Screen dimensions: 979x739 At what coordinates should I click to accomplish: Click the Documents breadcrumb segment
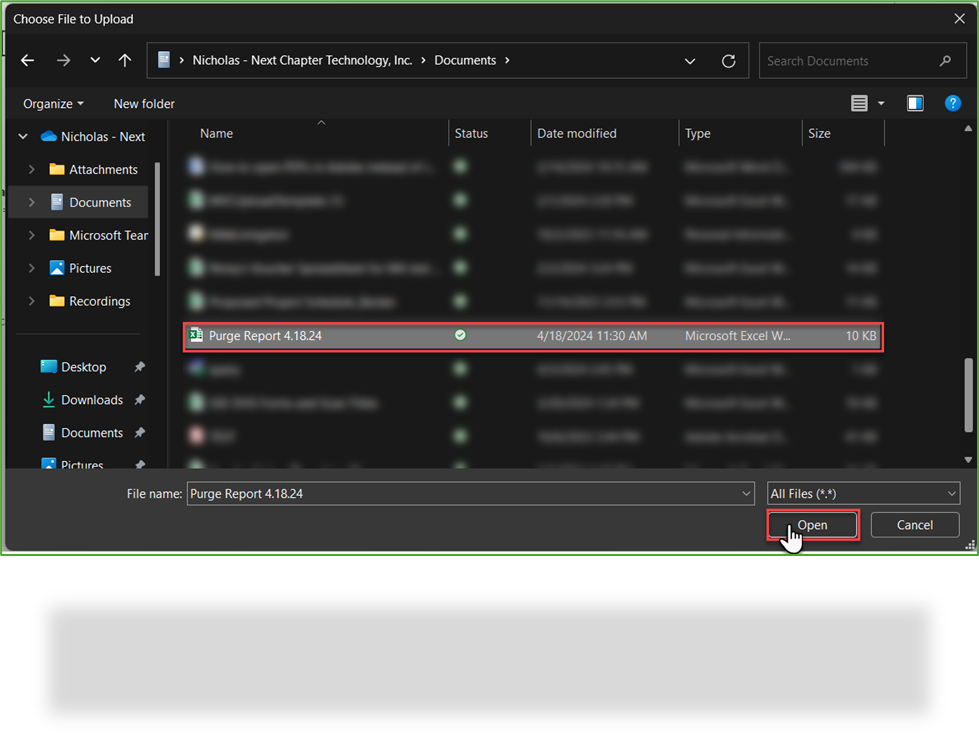coord(465,61)
